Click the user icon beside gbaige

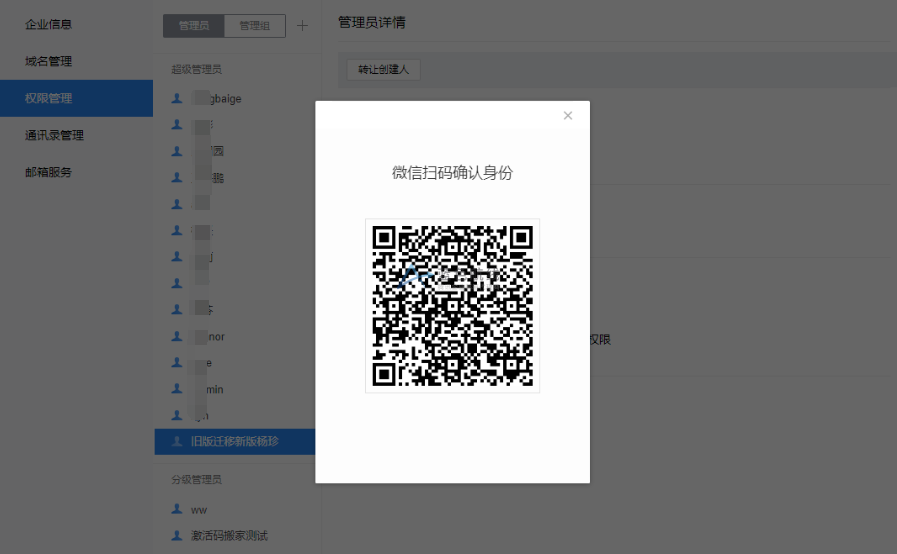click(x=177, y=98)
